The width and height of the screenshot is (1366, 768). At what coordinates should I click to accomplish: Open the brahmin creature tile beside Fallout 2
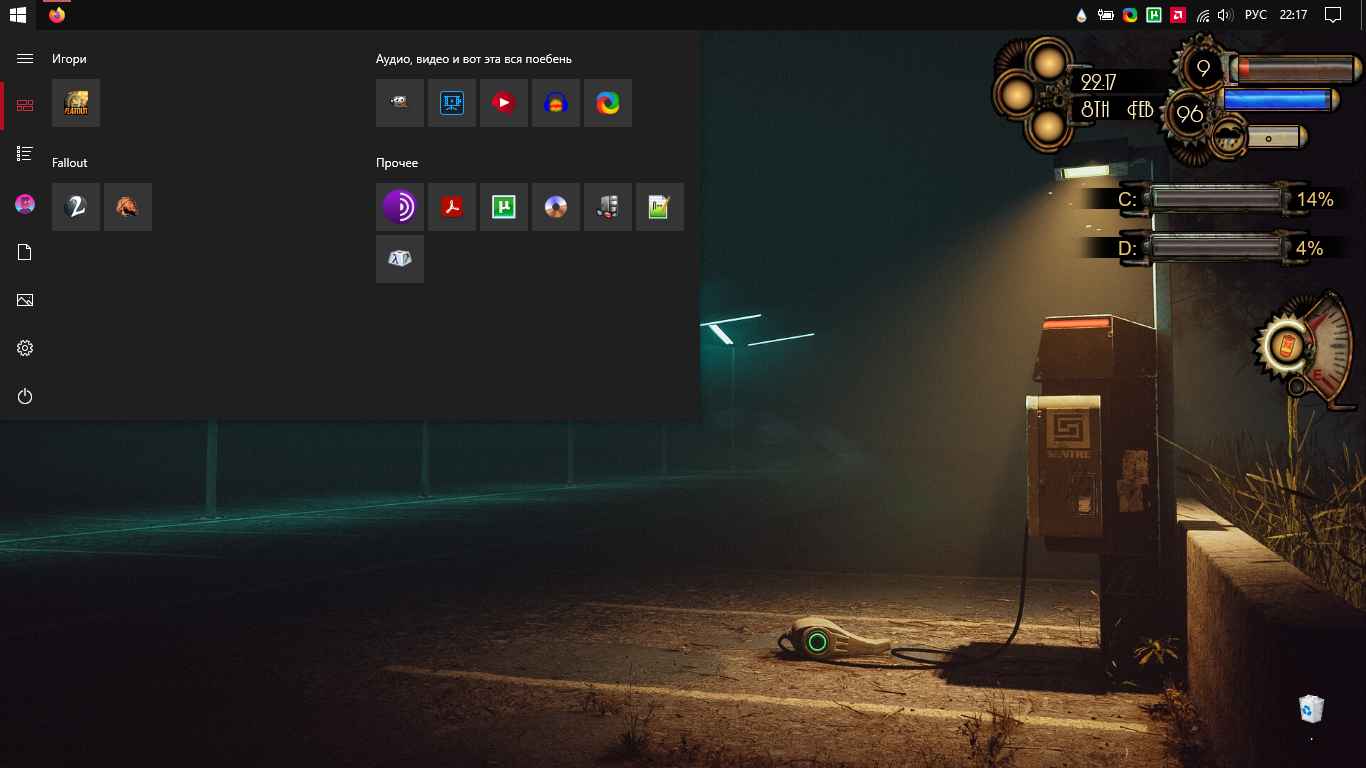pos(128,207)
